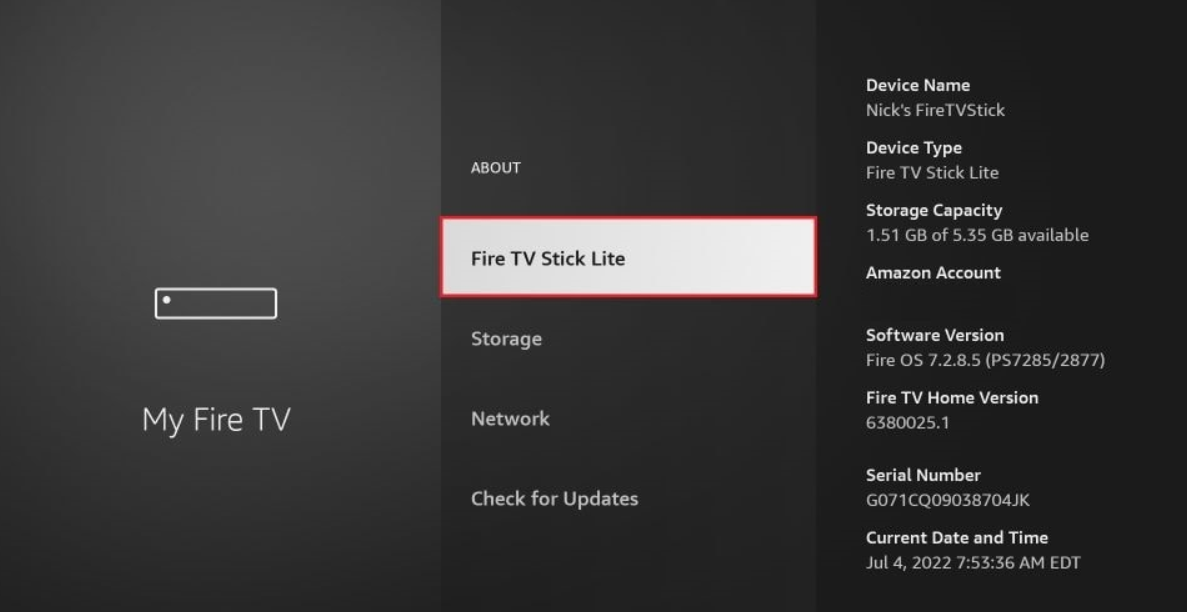Open the Storage settings

point(506,338)
